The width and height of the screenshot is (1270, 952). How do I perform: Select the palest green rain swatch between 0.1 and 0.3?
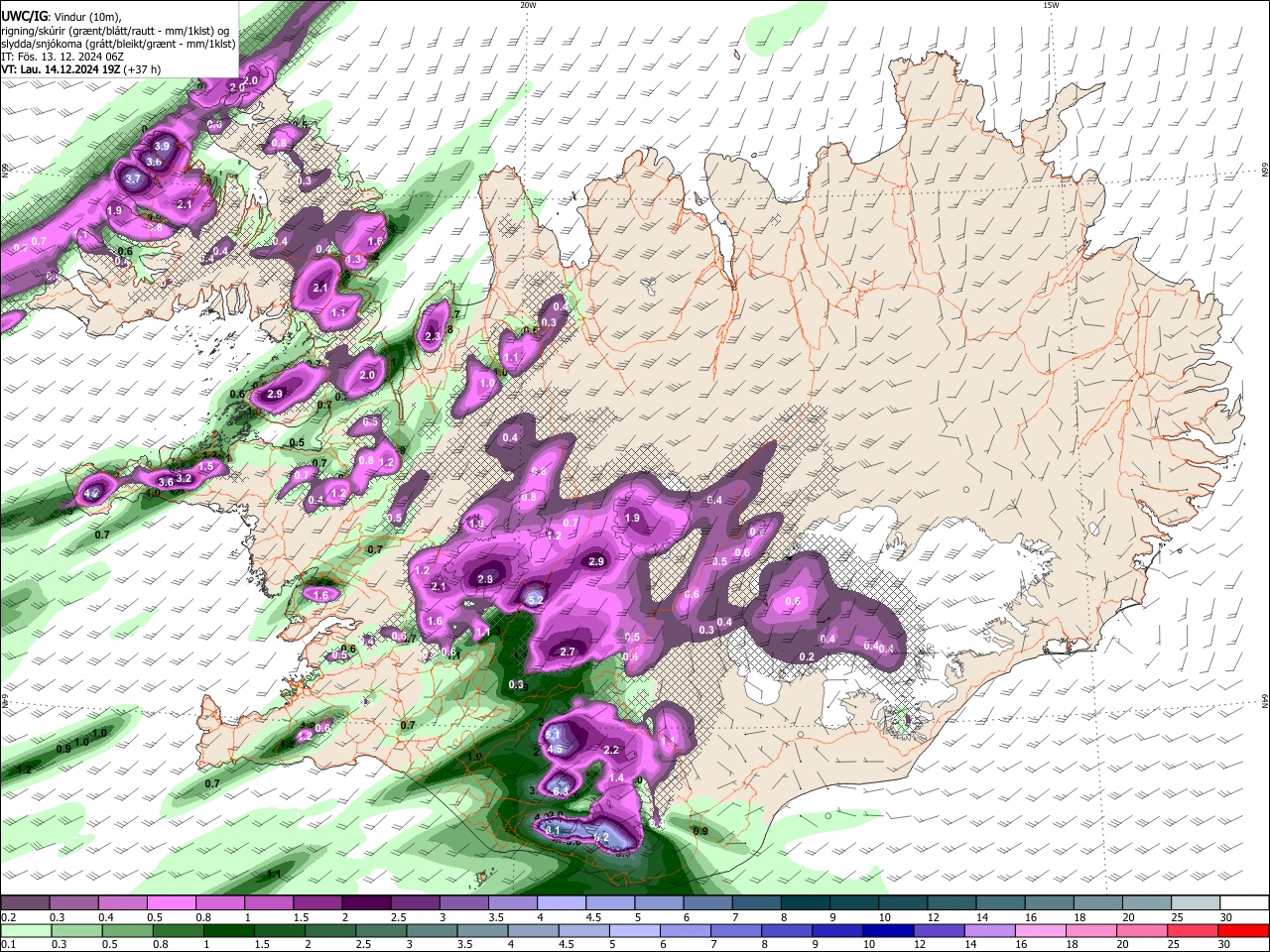[x=25, y=930]
